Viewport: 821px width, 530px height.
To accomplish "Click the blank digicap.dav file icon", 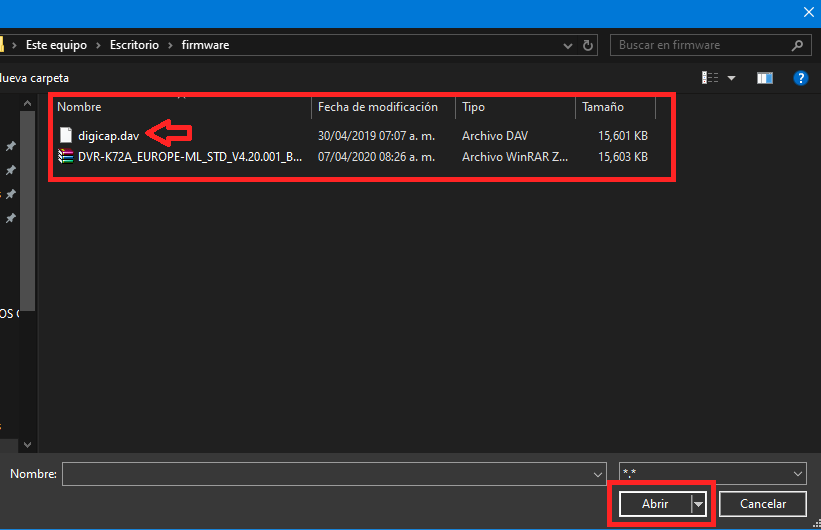I will [66, 135].
